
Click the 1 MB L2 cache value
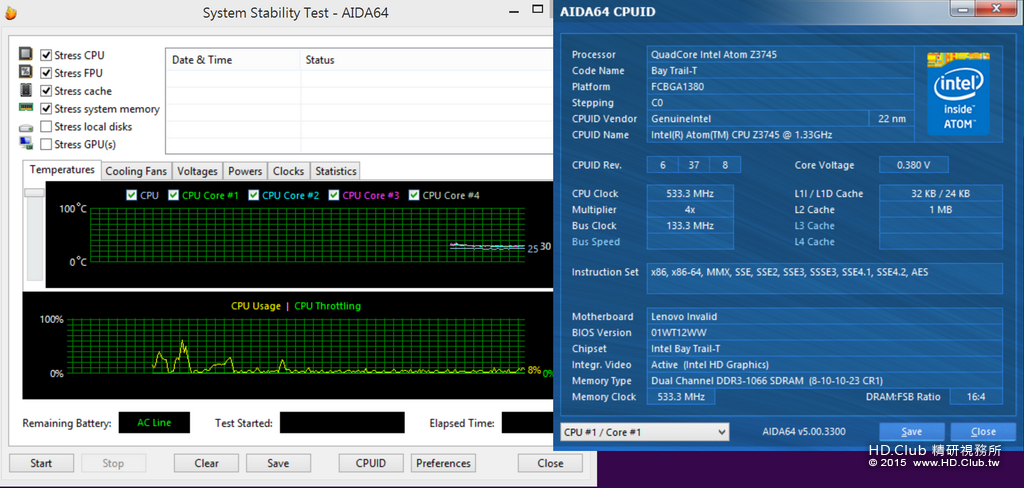(940, 210)
